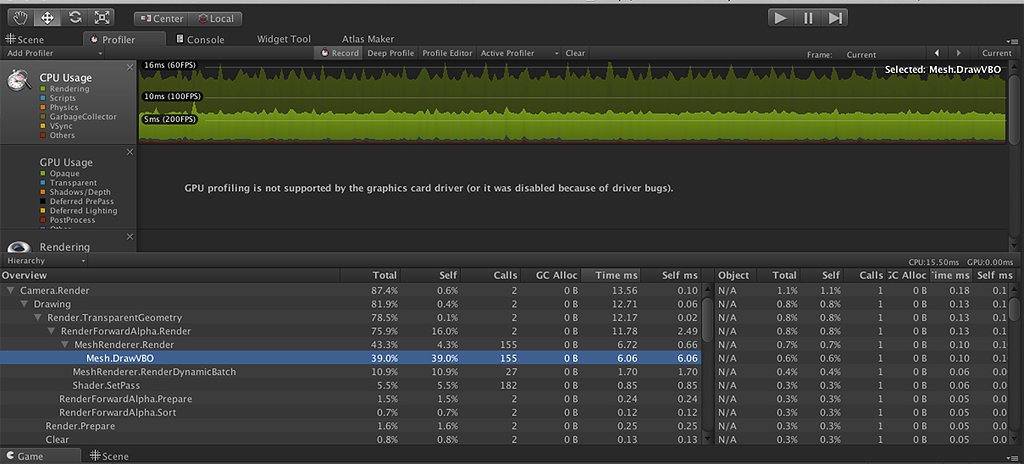Go to previous frame arrow

coord(936,53)
